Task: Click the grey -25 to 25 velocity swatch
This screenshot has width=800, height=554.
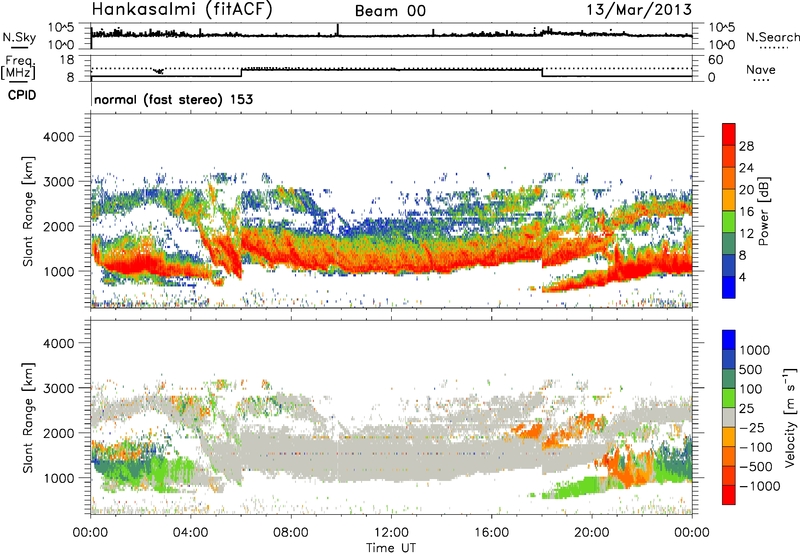Action: coord(729,417)
